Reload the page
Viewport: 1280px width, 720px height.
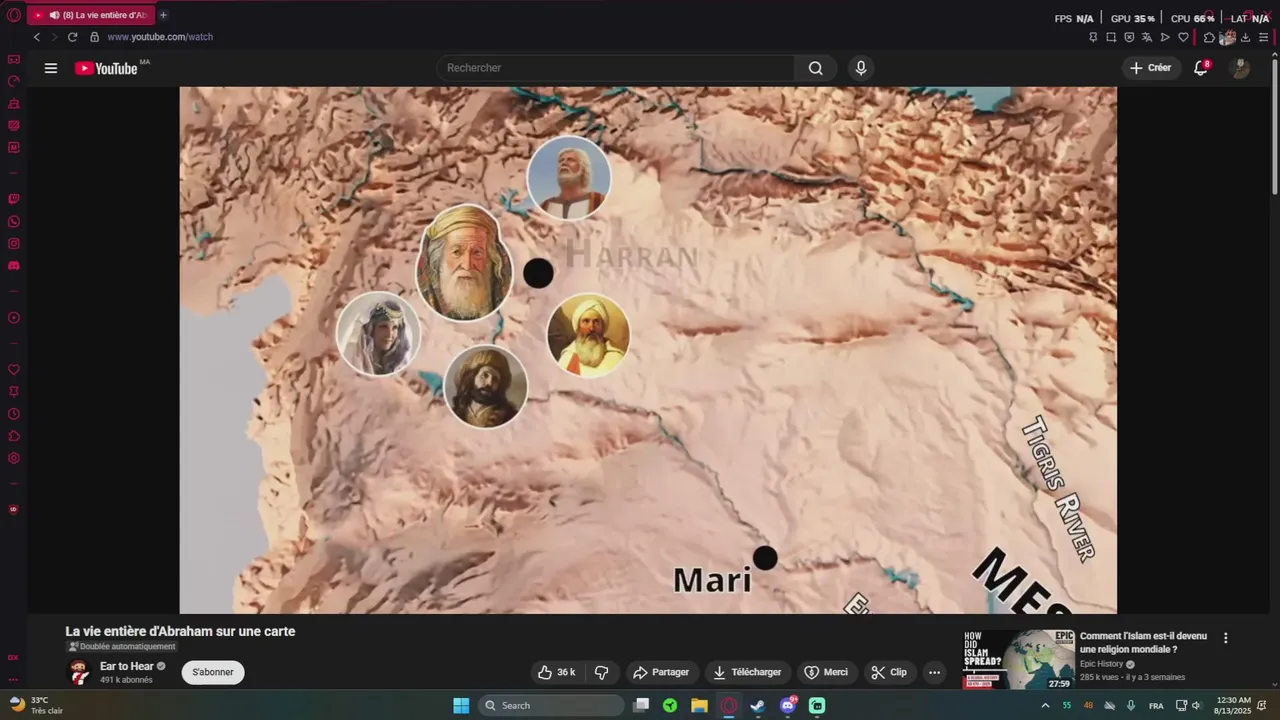pos(73,37)
